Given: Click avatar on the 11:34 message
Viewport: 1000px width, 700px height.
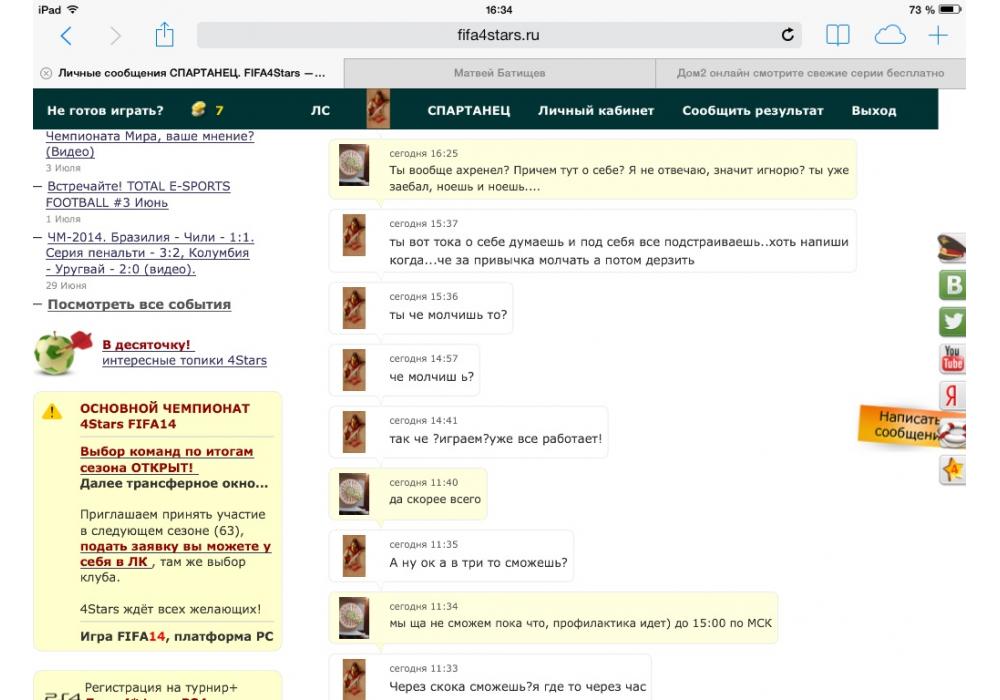Looking at the screenshot, I should click(354, 617).
